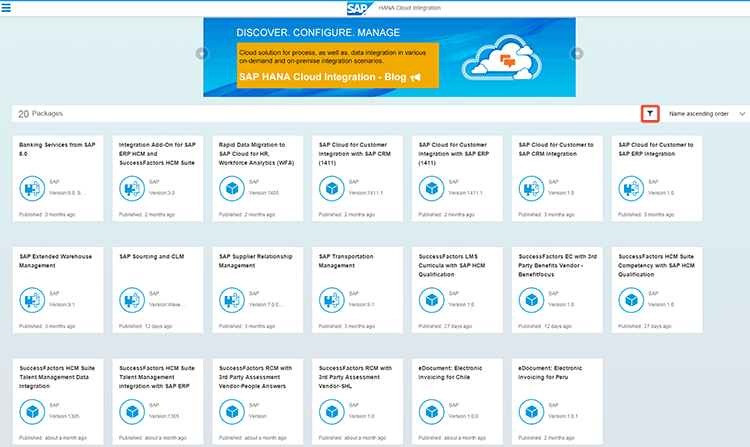The width and height of the screenshot is (750, 447).
Task: Click the Rapid Data Migration package cube icon
Action: [232, 187]
